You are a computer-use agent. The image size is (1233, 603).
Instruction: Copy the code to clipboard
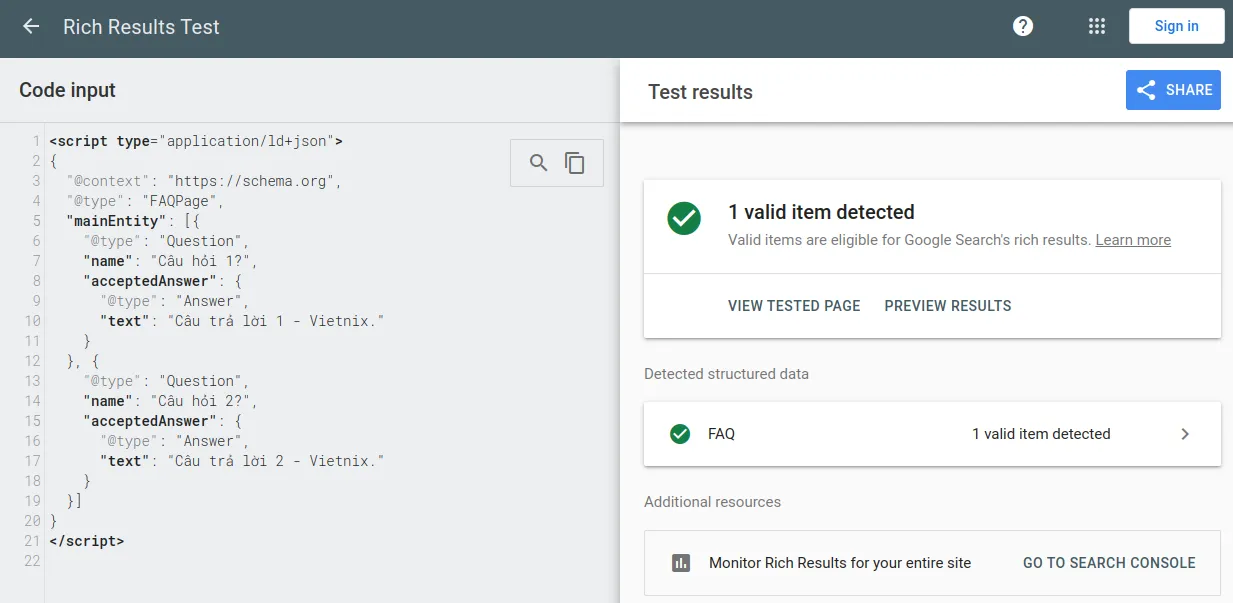[x=575, y=163]
